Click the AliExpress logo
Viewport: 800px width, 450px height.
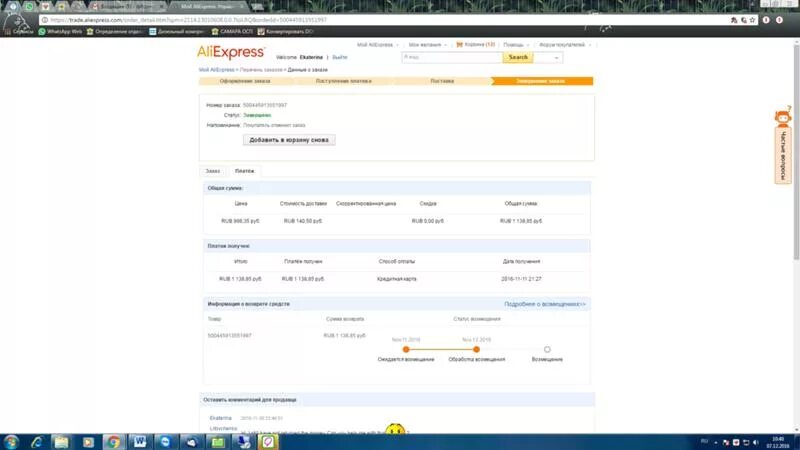tap(231, 53)
